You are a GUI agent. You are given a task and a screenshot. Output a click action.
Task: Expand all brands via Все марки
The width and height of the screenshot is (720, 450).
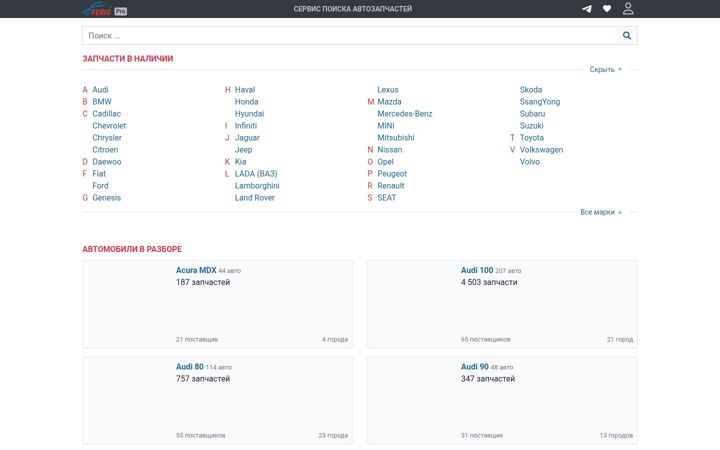[x=601, y=212]
